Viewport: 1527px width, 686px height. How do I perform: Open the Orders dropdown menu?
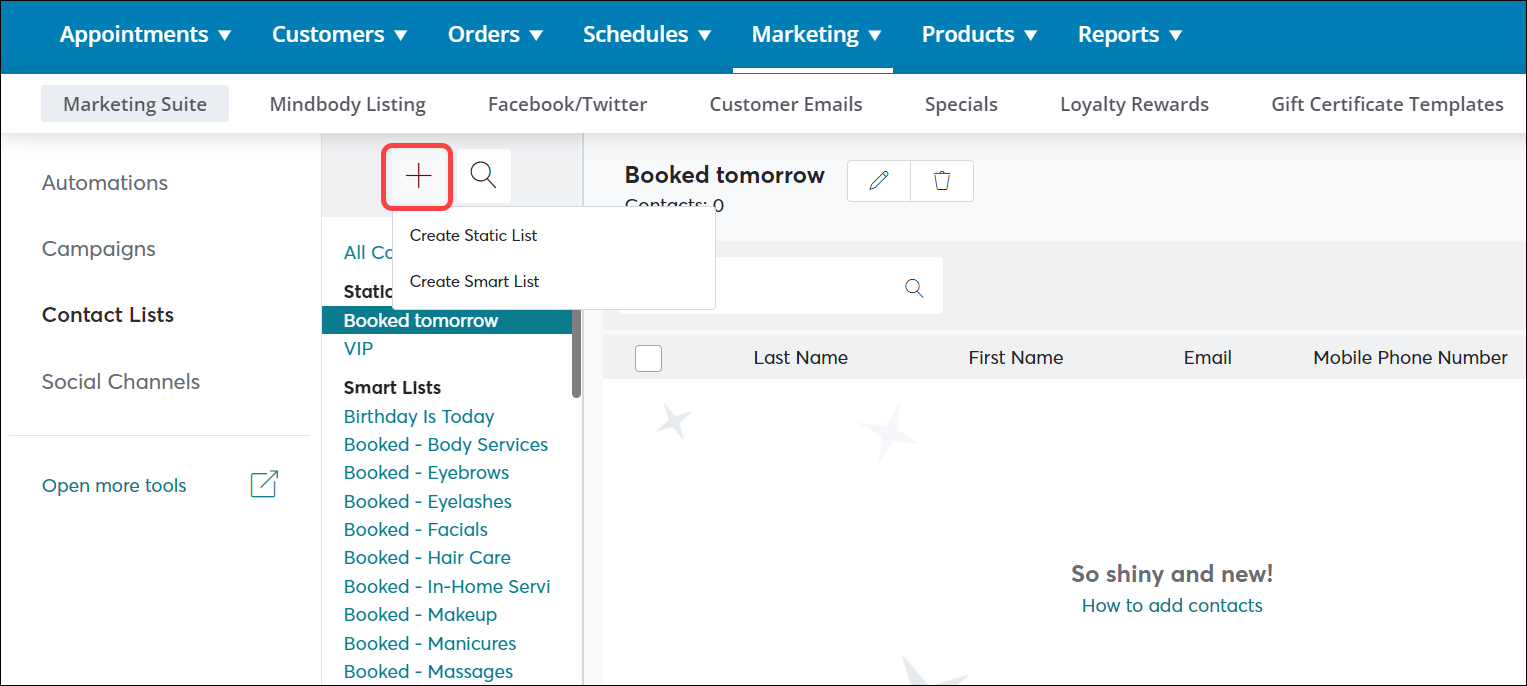pyautogui.click(x=496, y=35)
